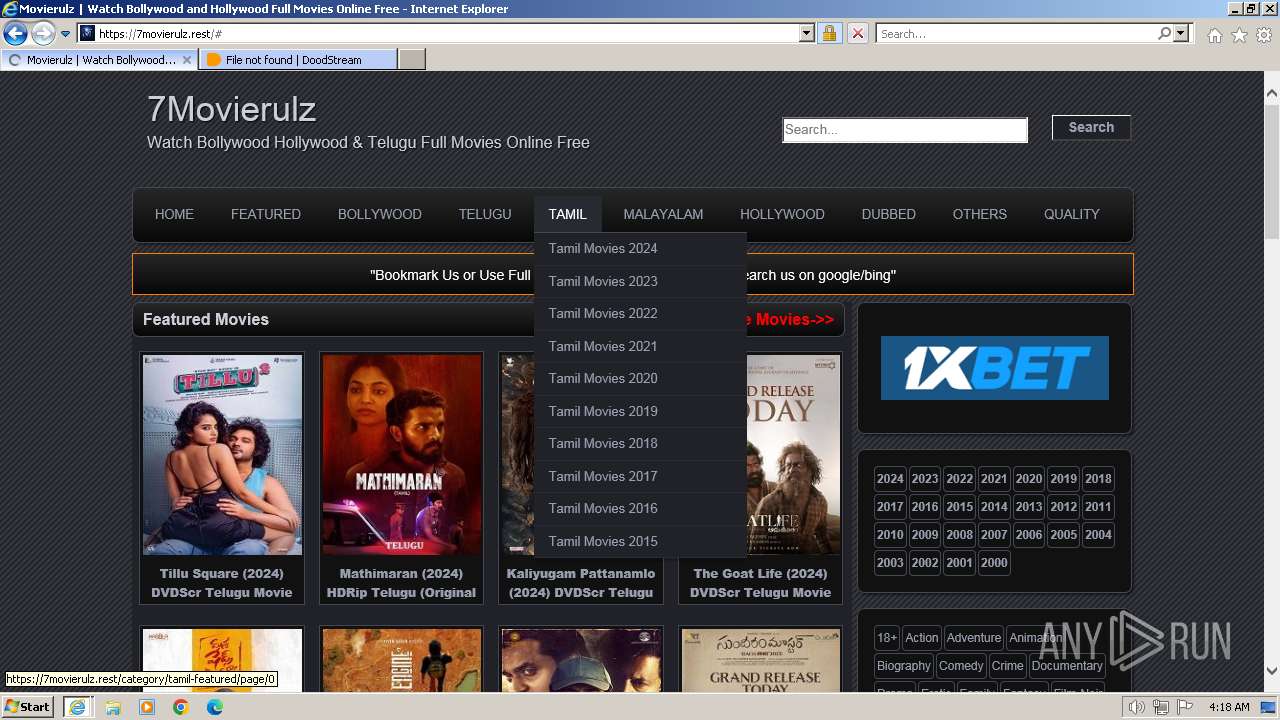
Task: Open Internet Explorer taskbar icon
Action: (x=77, y=707)
